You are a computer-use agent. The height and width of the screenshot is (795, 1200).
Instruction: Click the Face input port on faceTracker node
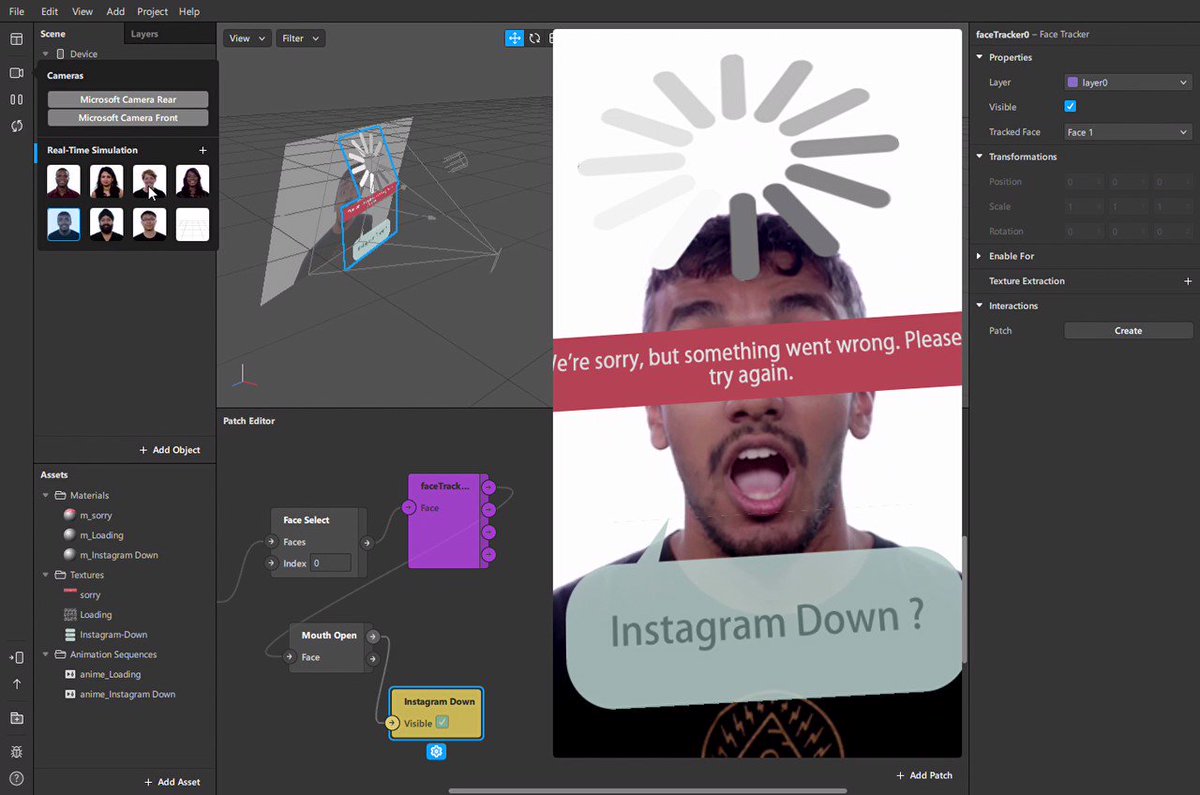click(408, 508)
